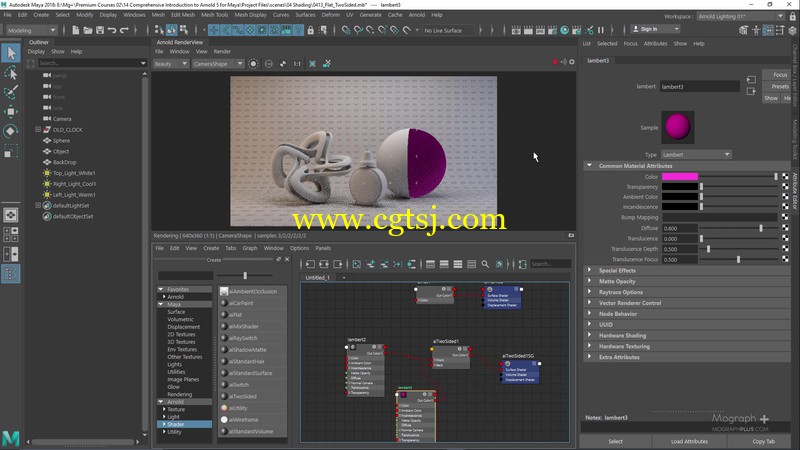Click the Hypershade frame-all icon

coord(357,264)
